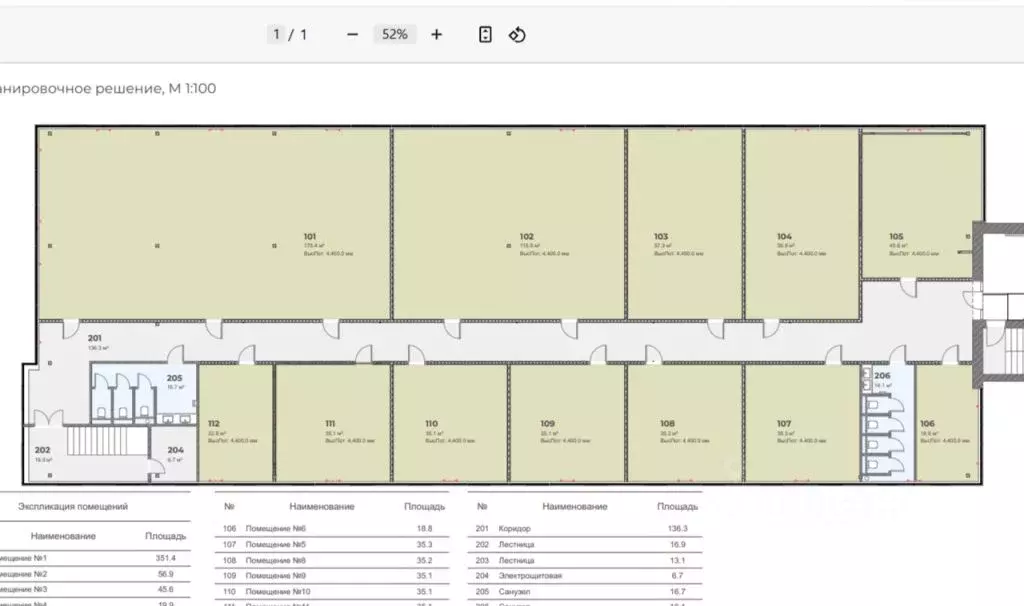1024x606 pixels.
Task: Click room 105 on the floor plan
Action: (x=896, y=237)
